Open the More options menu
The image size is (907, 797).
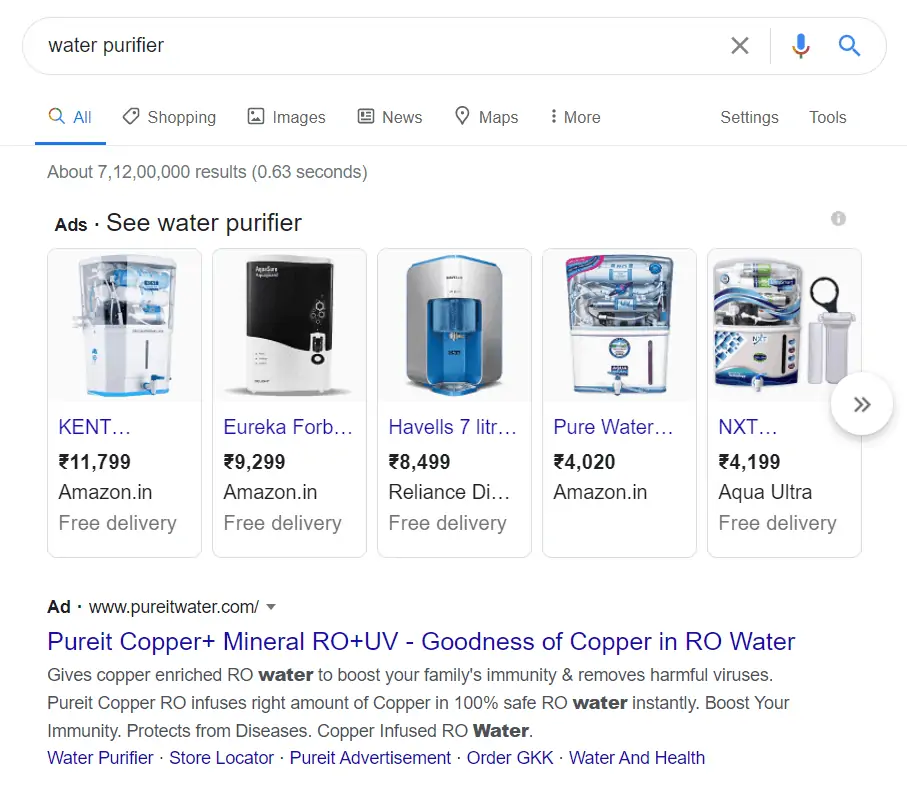(574, 117)
